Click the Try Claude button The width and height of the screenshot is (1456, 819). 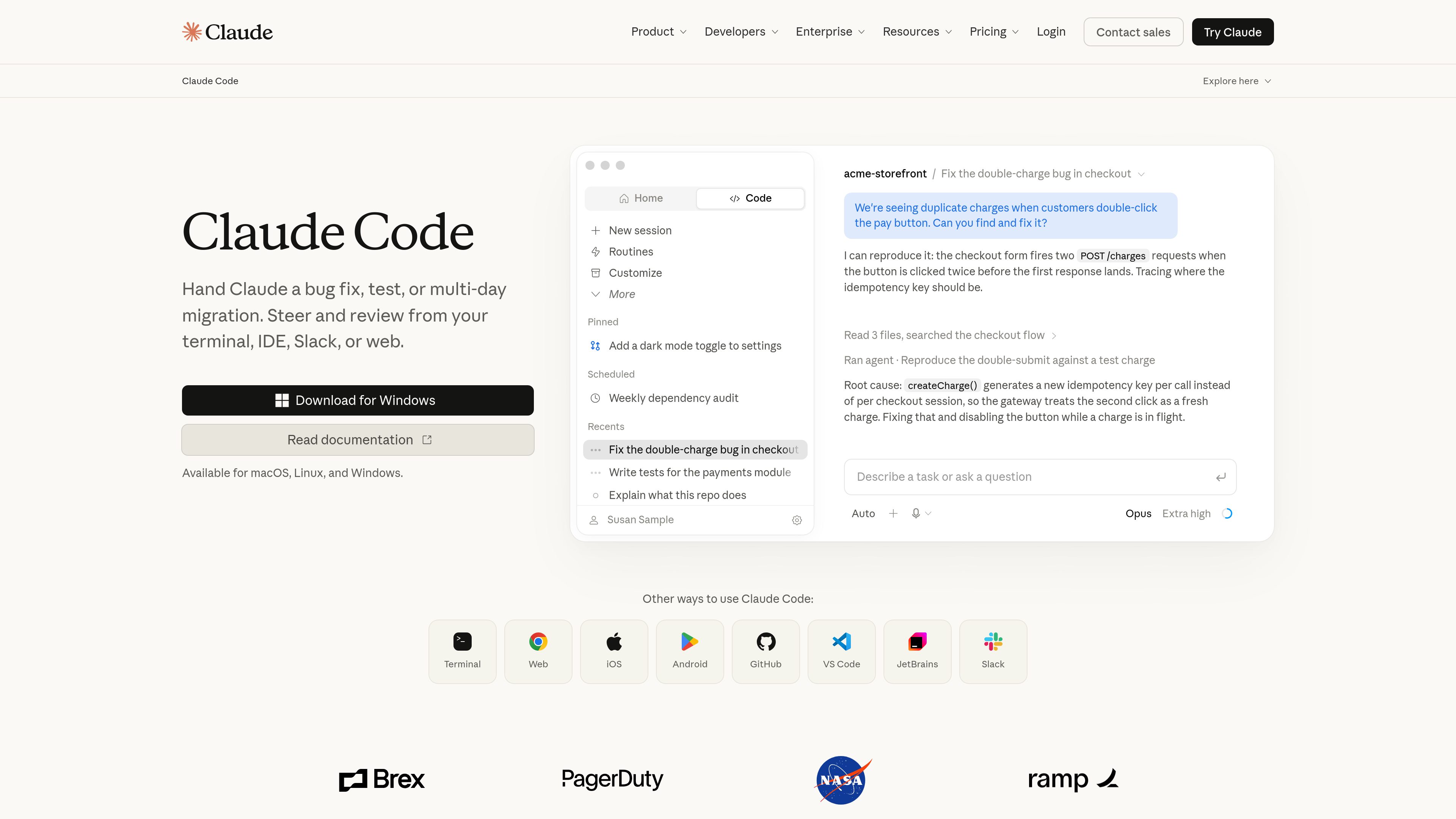click(1233, 32)
